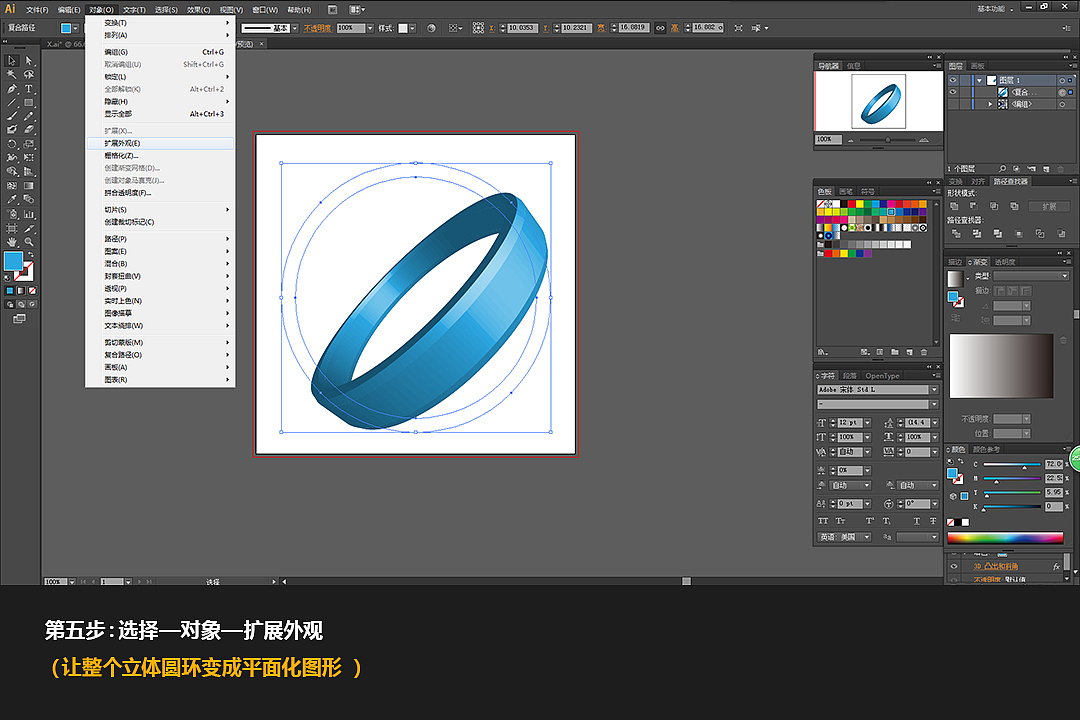Click target circle of layer 图层 1

click(1062, 81)
